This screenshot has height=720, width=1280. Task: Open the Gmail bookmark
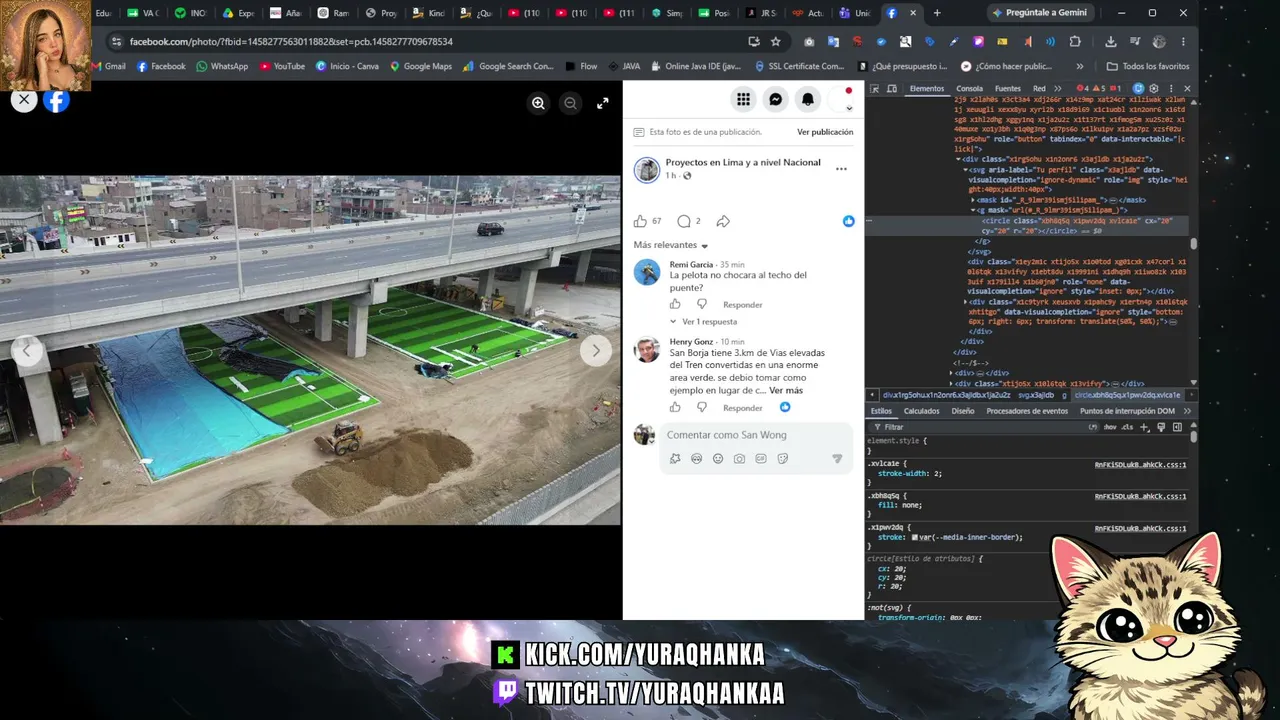(109, 66)
